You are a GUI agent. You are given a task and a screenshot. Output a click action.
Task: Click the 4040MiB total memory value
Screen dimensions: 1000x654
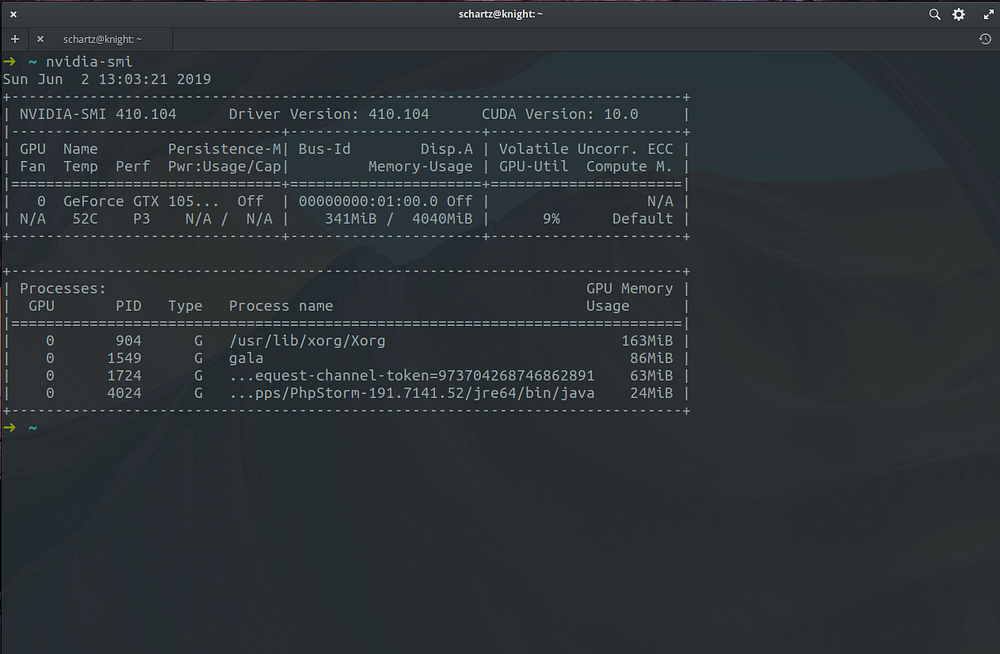(442, 219)
